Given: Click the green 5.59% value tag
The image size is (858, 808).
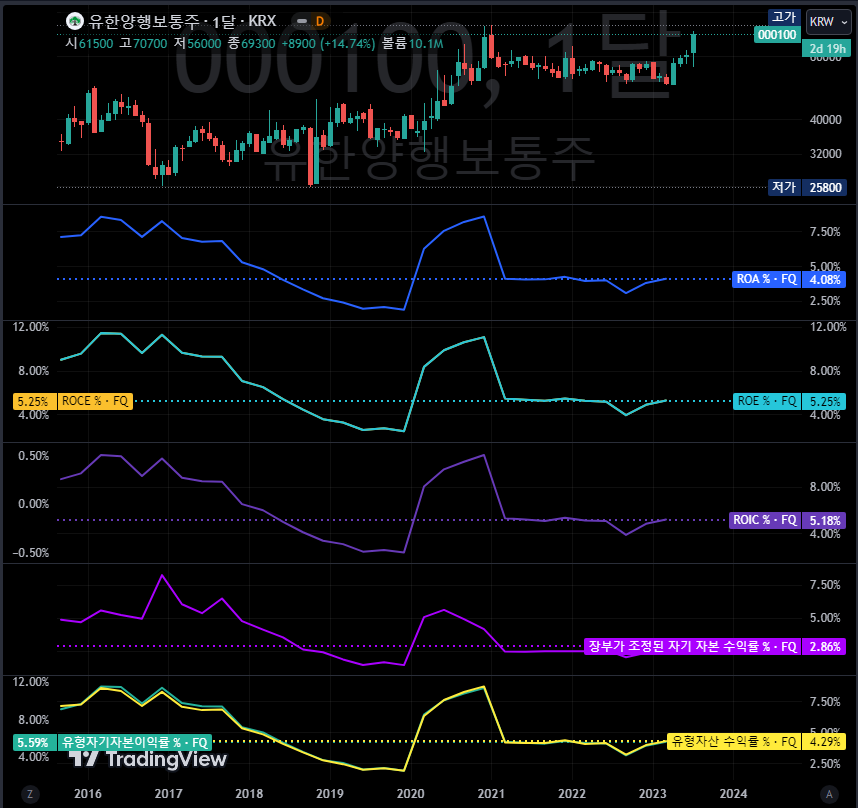Looking at the screenshot, I should click(x=34, y=742).
